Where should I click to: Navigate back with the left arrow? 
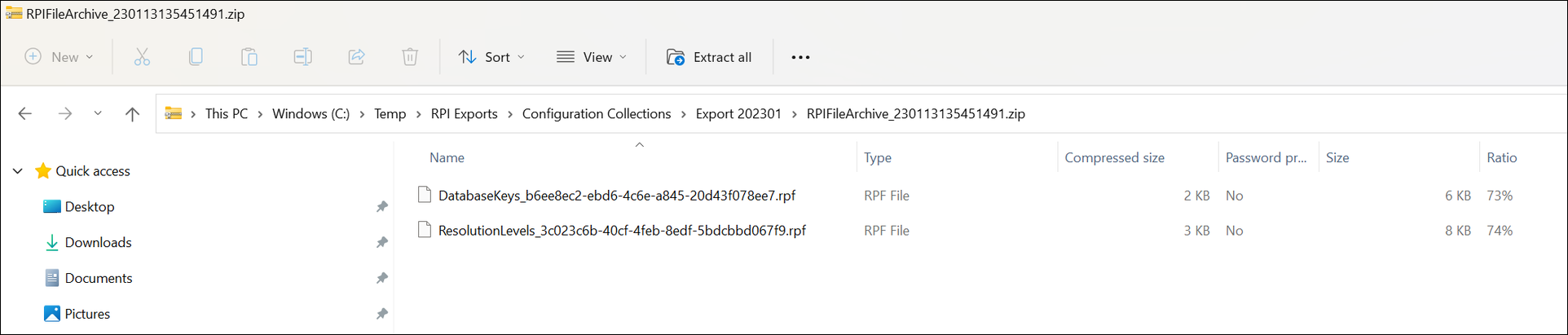(x=25, y=114)
